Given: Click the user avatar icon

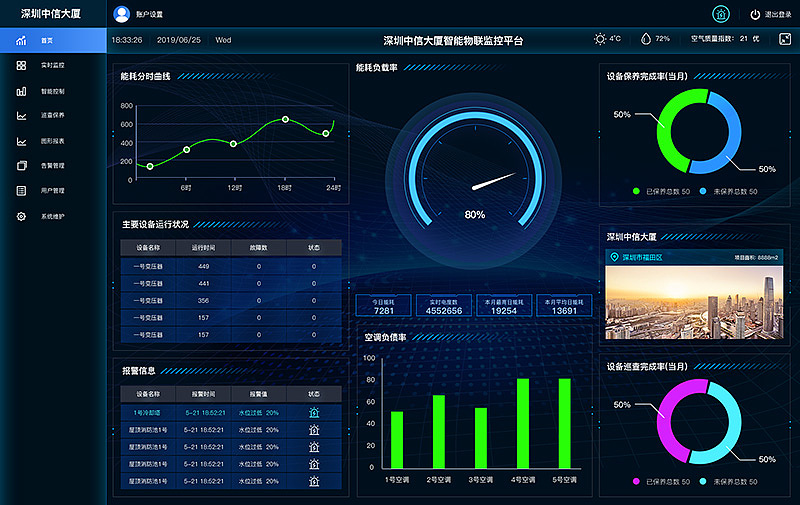Looking at the screenshot, I should pos(121,14).
